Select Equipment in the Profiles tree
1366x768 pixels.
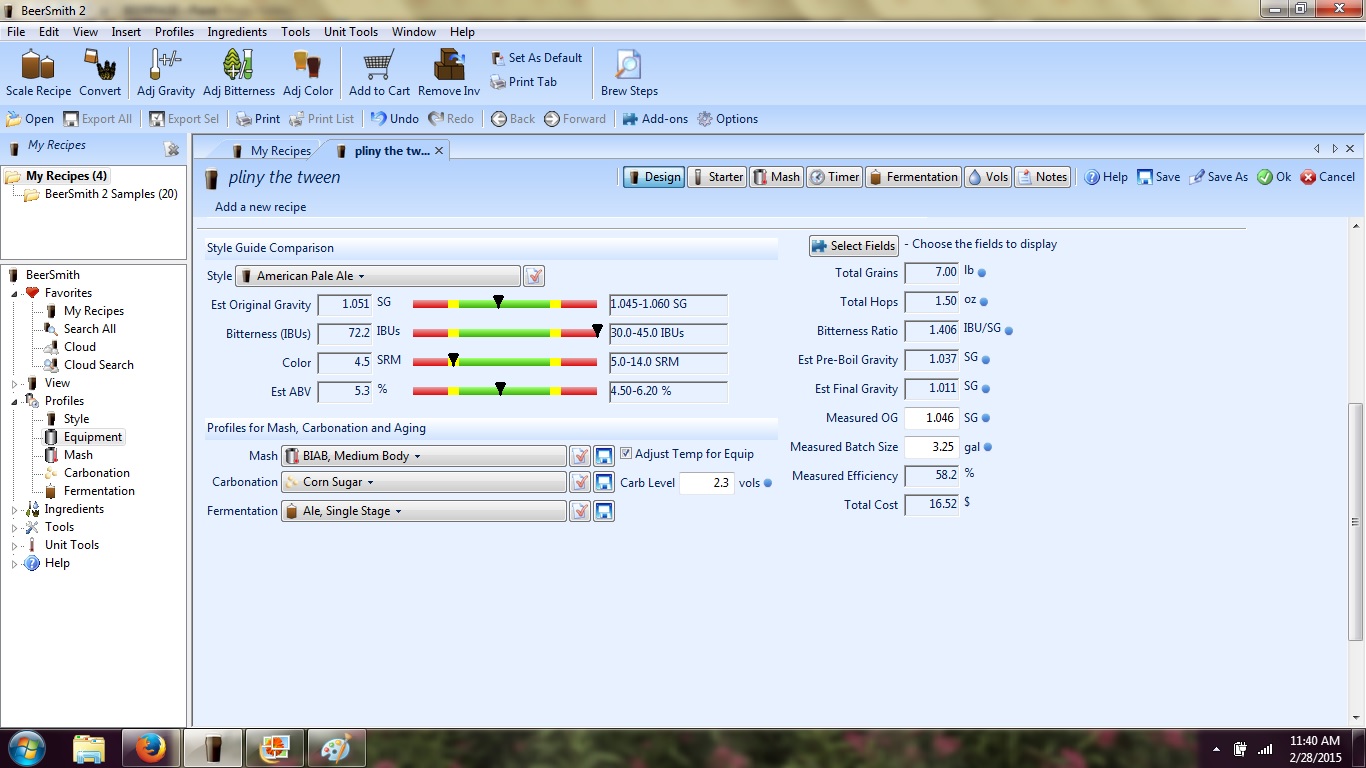[x=93, y=437]
